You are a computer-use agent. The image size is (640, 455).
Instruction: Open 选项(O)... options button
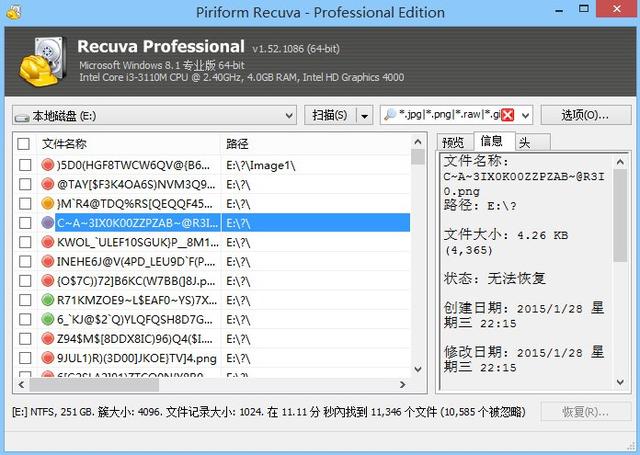[x=586, y=115]
